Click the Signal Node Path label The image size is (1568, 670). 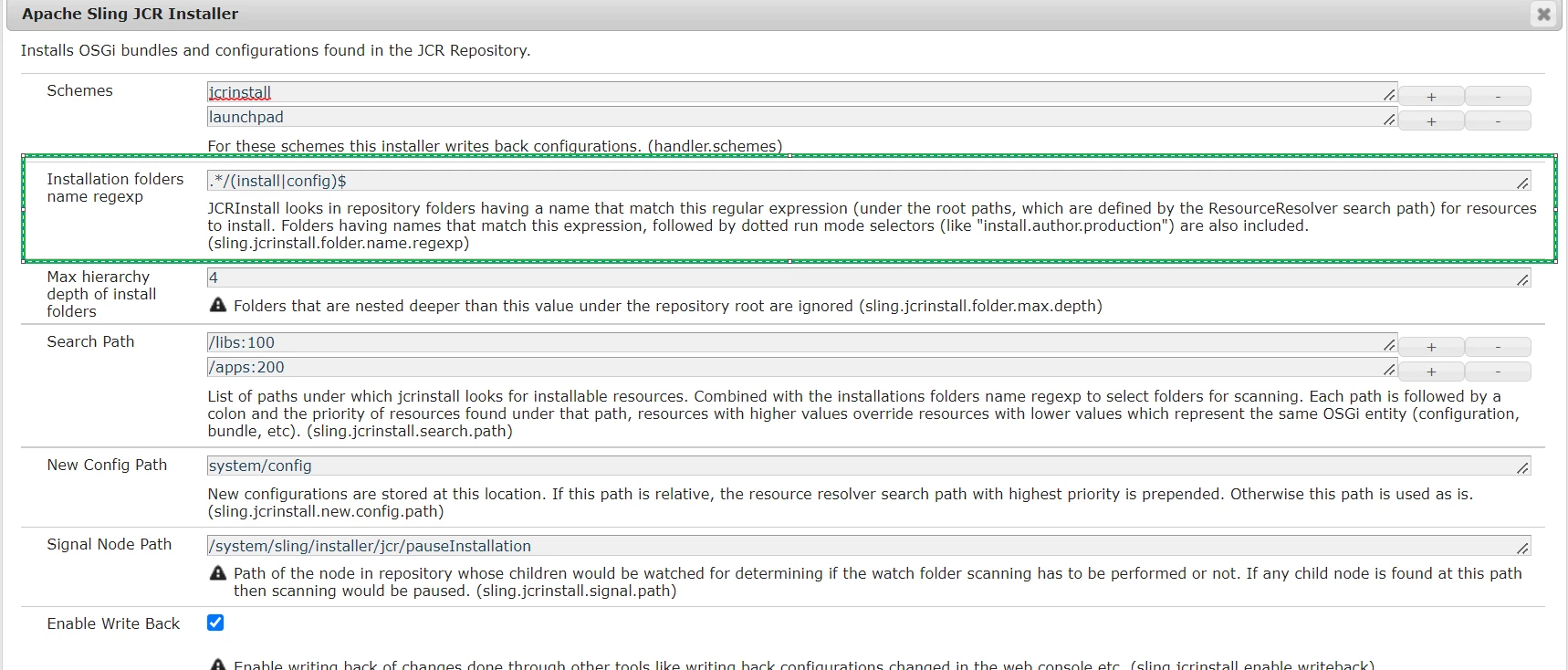tap(109, 544)
